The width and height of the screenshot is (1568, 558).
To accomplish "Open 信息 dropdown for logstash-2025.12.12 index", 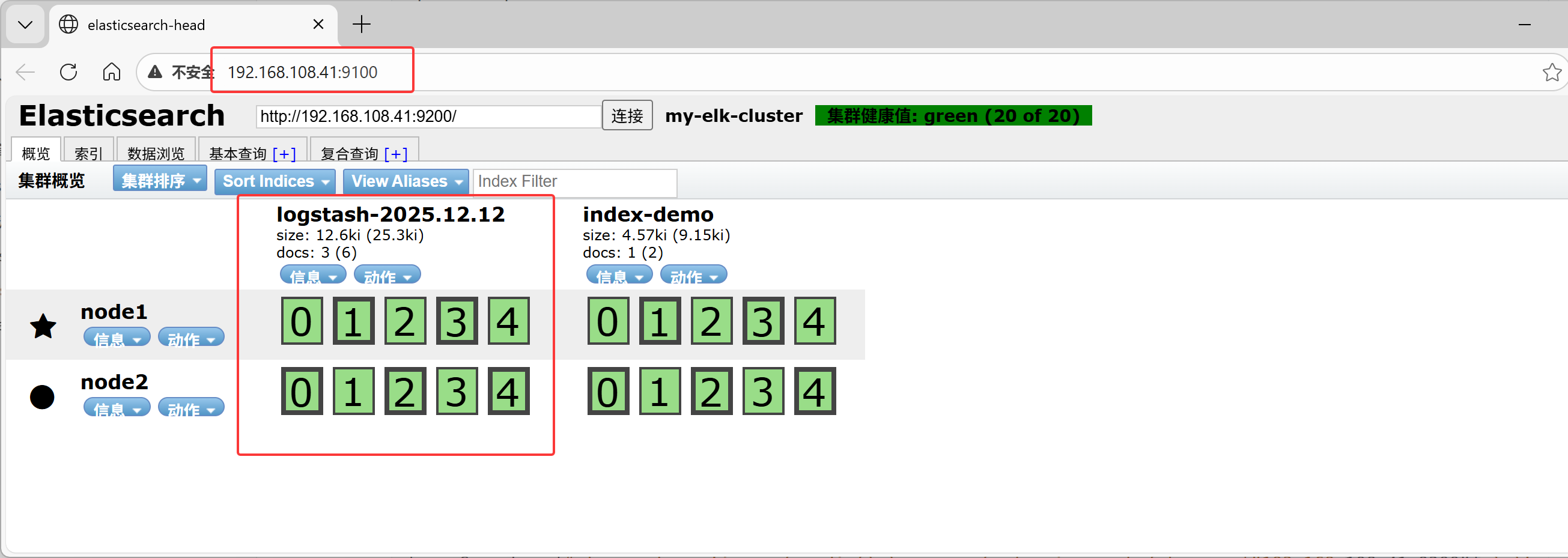I will click(x=313, y=275).
